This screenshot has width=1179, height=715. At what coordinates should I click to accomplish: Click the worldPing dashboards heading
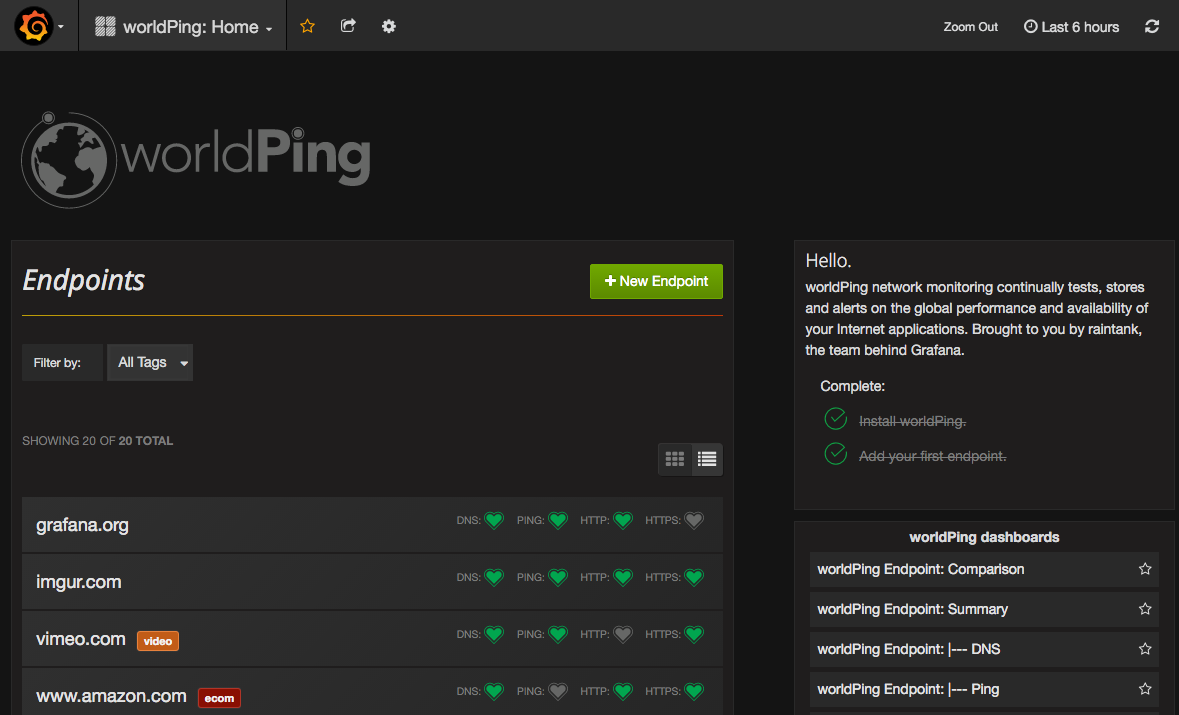[984, 537]
